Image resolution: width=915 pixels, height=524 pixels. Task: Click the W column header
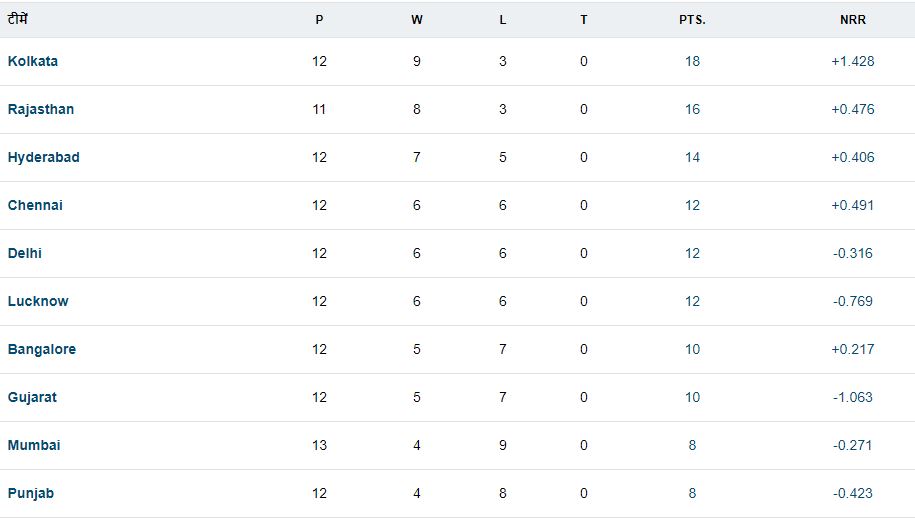tap(417, 20)
